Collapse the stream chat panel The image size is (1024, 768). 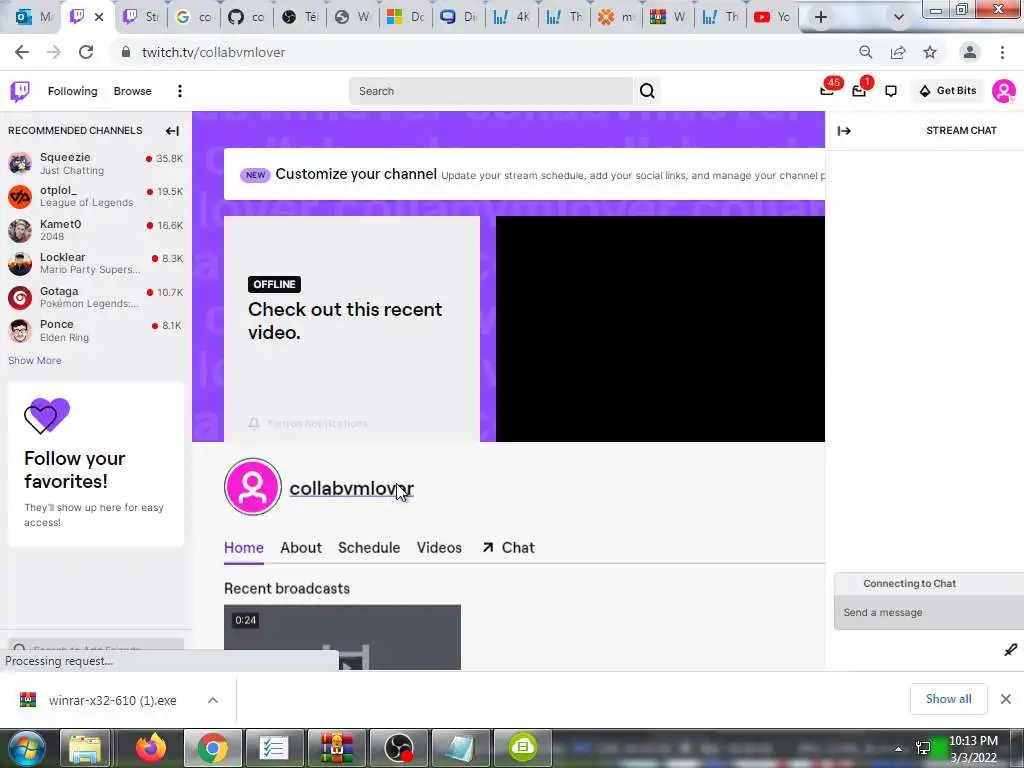[x=844, y=131]
